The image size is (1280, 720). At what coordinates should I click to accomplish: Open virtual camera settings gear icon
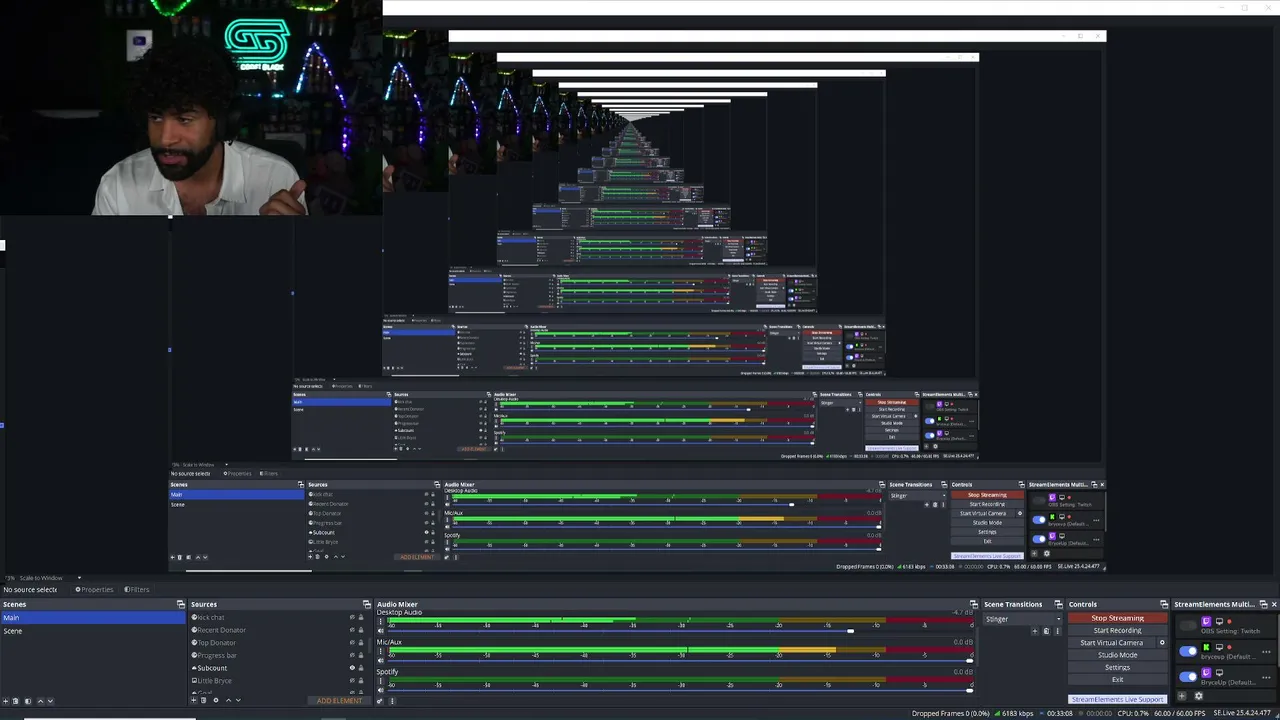(1162, 643)
